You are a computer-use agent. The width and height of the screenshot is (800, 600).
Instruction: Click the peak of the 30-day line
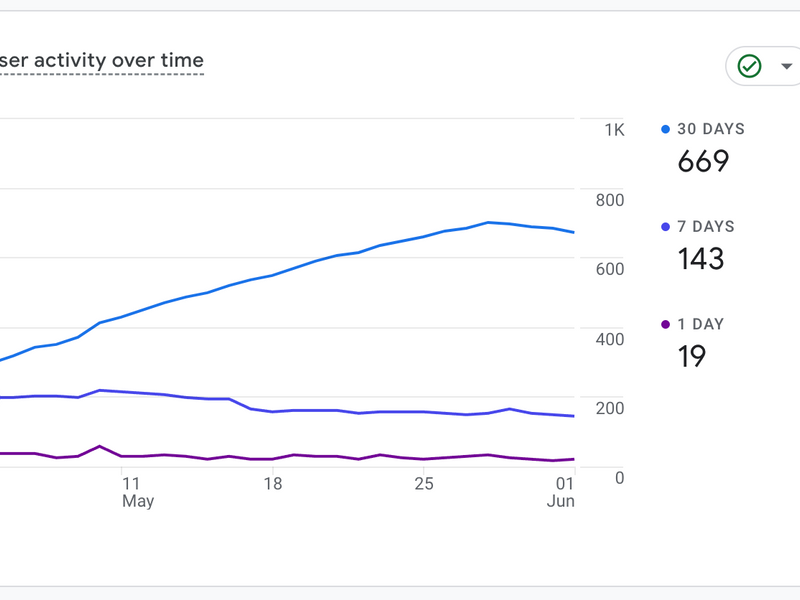click(x=488, y=222)
